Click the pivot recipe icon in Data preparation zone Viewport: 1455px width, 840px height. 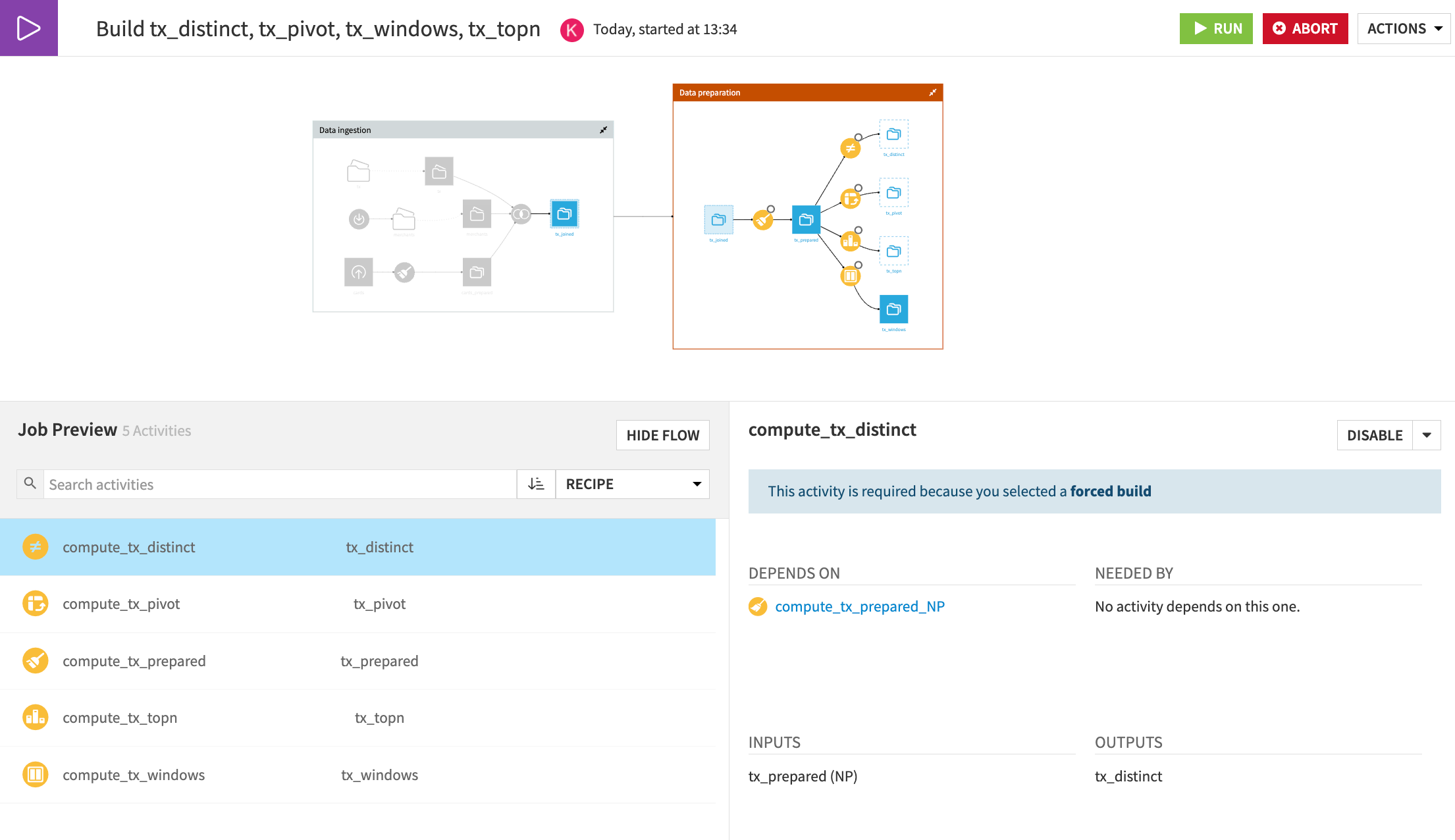click(850, 198)
